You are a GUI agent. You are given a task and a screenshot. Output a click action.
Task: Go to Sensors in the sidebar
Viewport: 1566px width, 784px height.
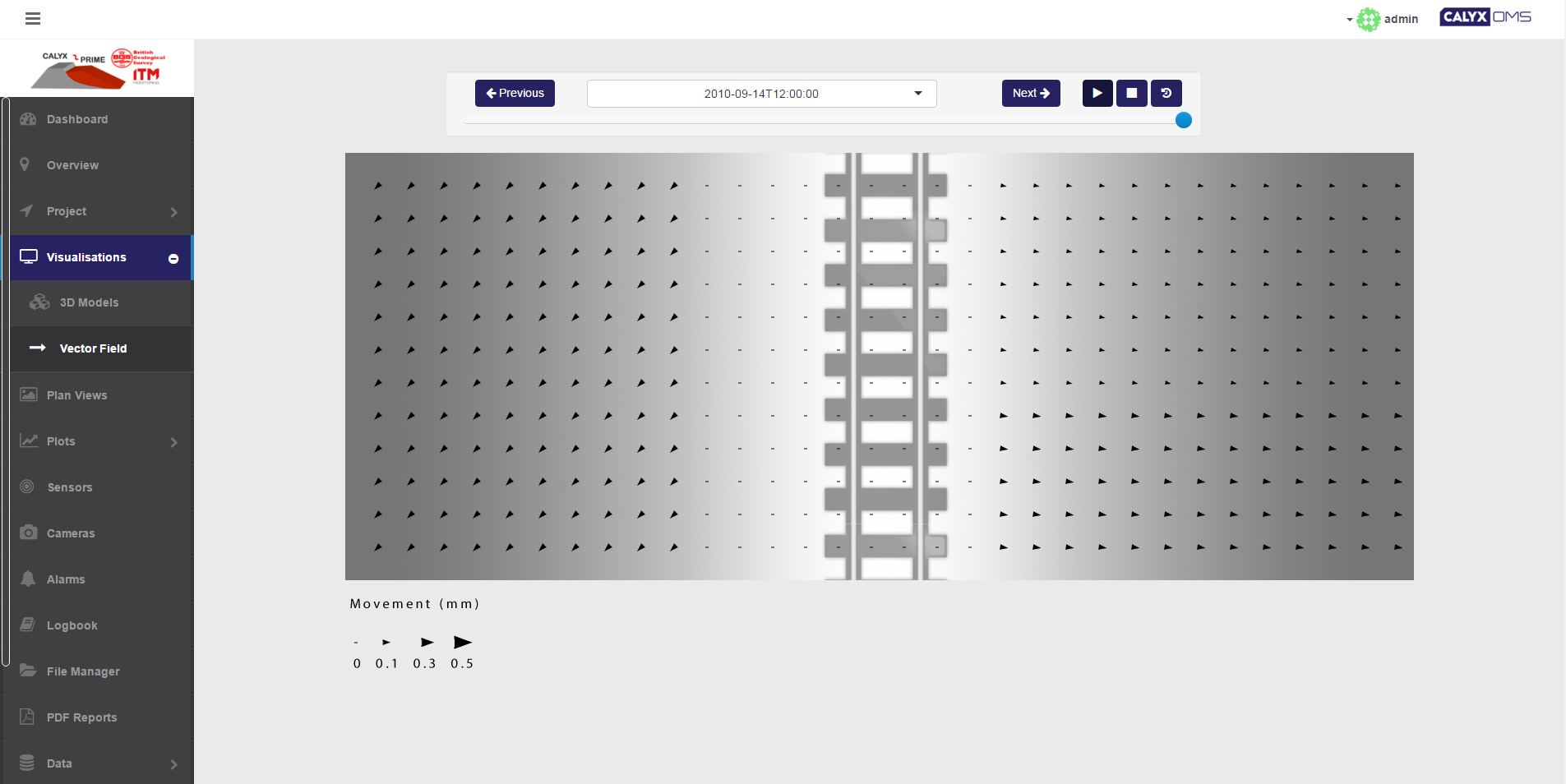click(70, 487)
